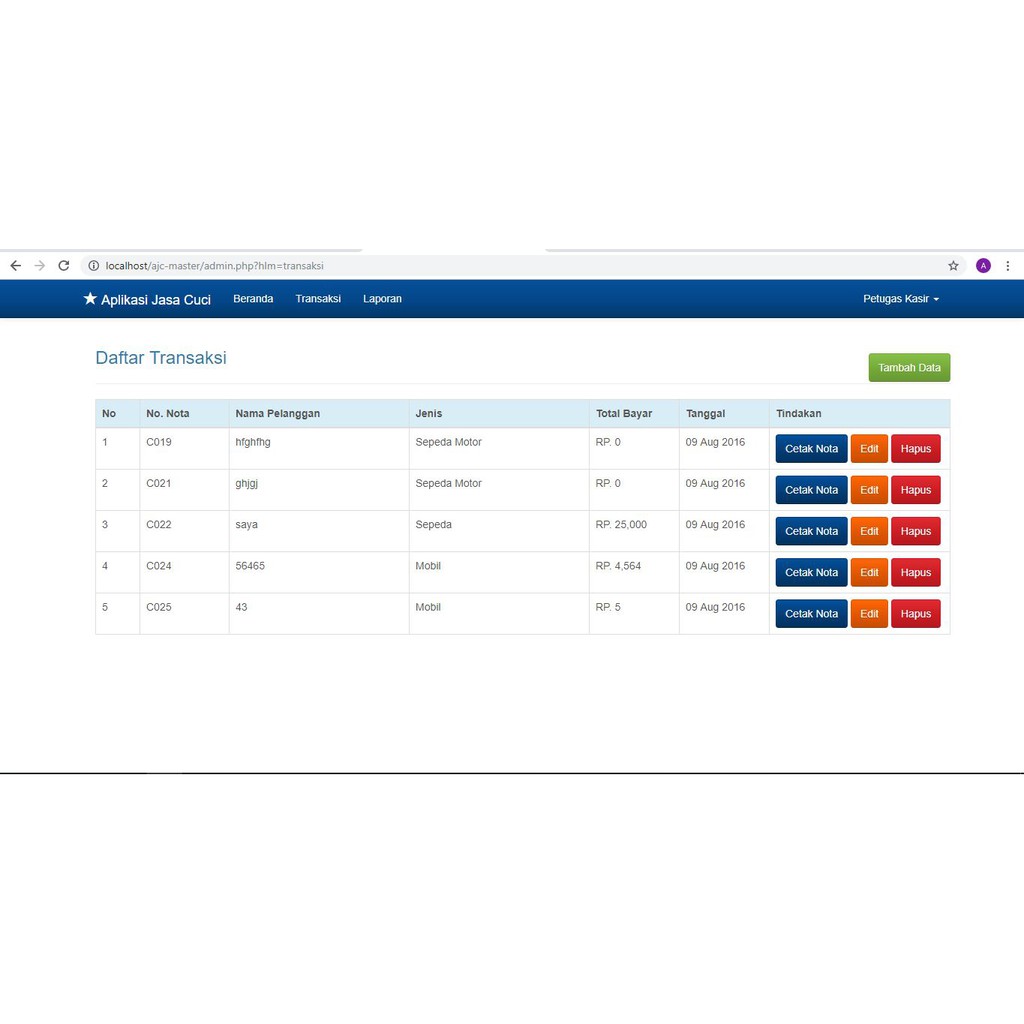Screen dimensions: 1024x1024
Task: Click the site info icon in address bar
Action: tap(94, 266)
